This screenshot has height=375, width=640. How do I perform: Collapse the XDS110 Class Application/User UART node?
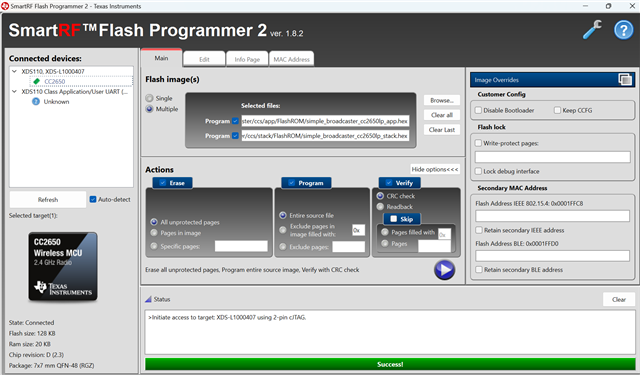click(15, 91)
